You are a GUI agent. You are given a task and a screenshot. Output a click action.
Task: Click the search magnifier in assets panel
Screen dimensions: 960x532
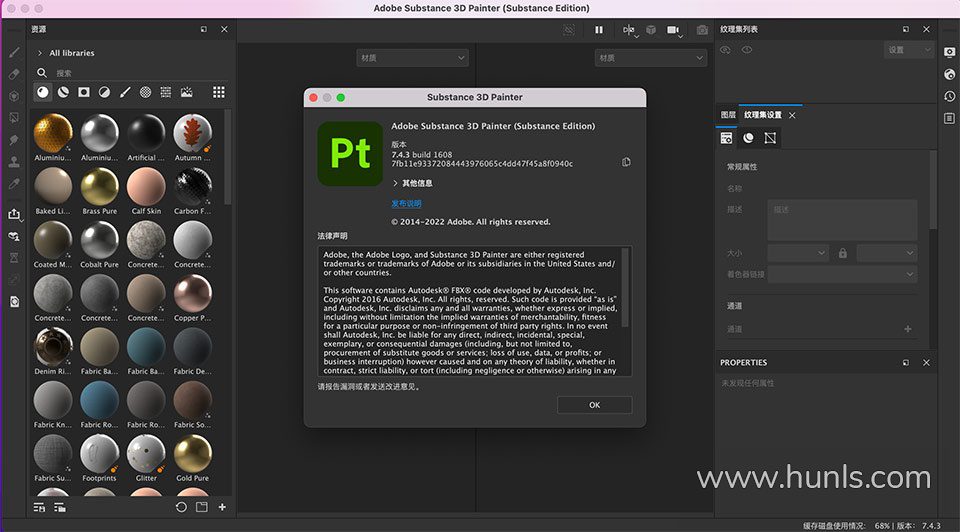pos(42,73)
